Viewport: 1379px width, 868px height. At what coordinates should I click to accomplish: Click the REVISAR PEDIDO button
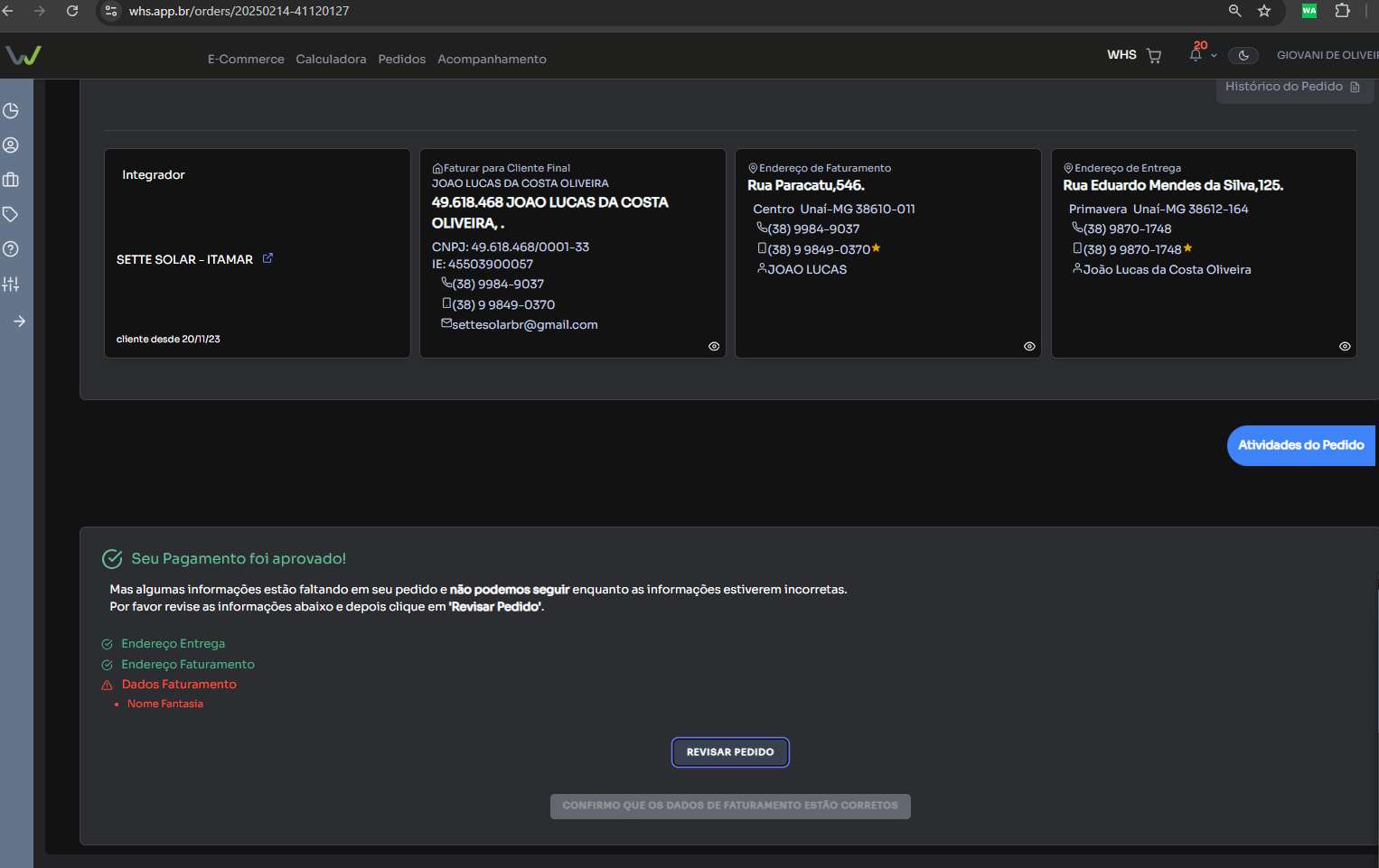click(x=730, y=752)
